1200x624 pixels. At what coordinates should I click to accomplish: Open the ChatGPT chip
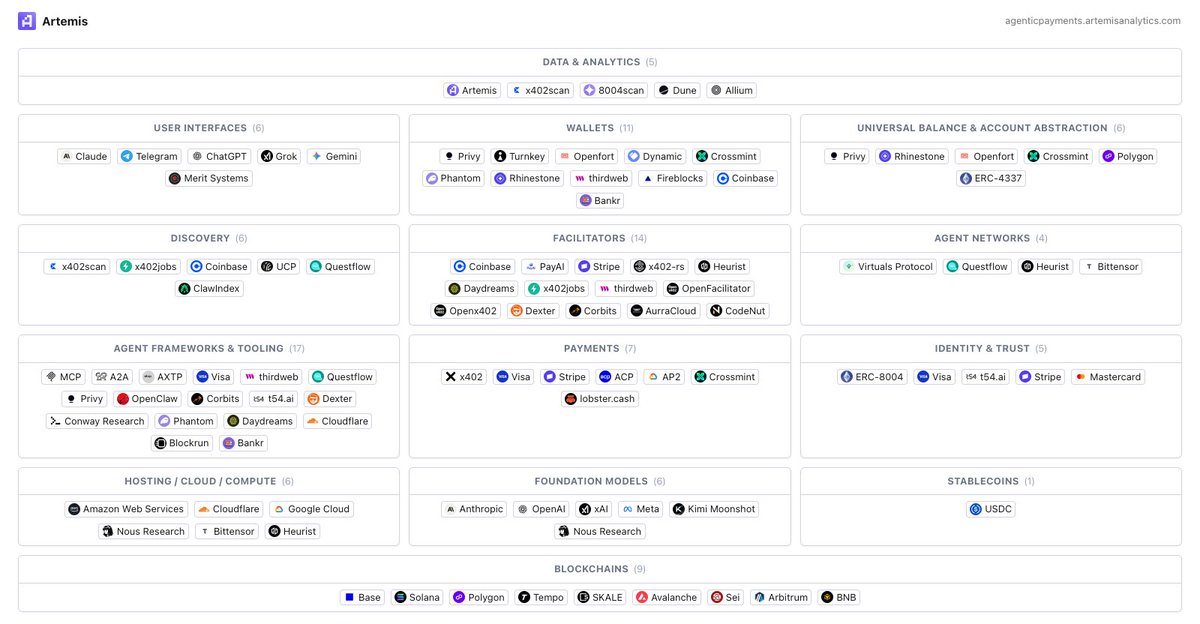tap(220, 156)
